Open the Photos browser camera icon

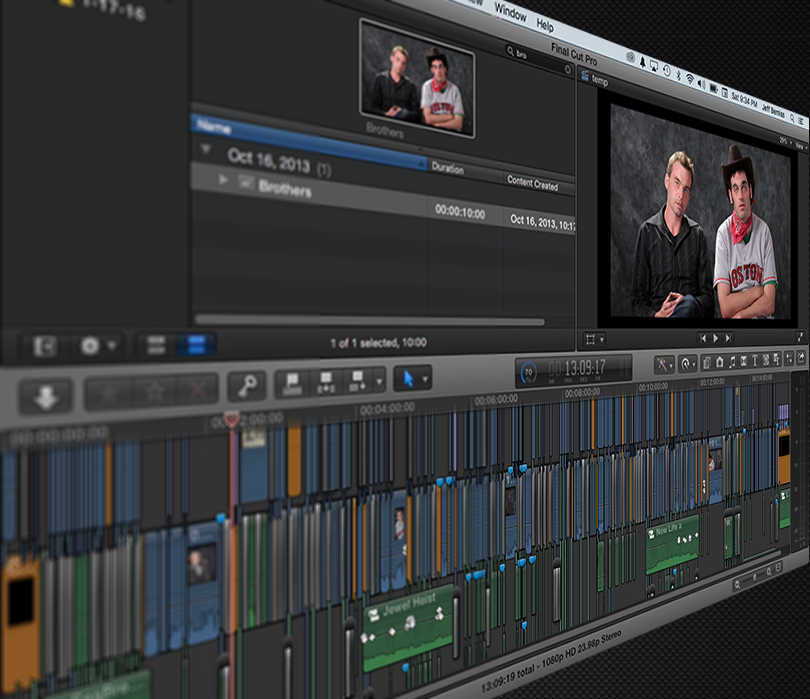point(720,361)
